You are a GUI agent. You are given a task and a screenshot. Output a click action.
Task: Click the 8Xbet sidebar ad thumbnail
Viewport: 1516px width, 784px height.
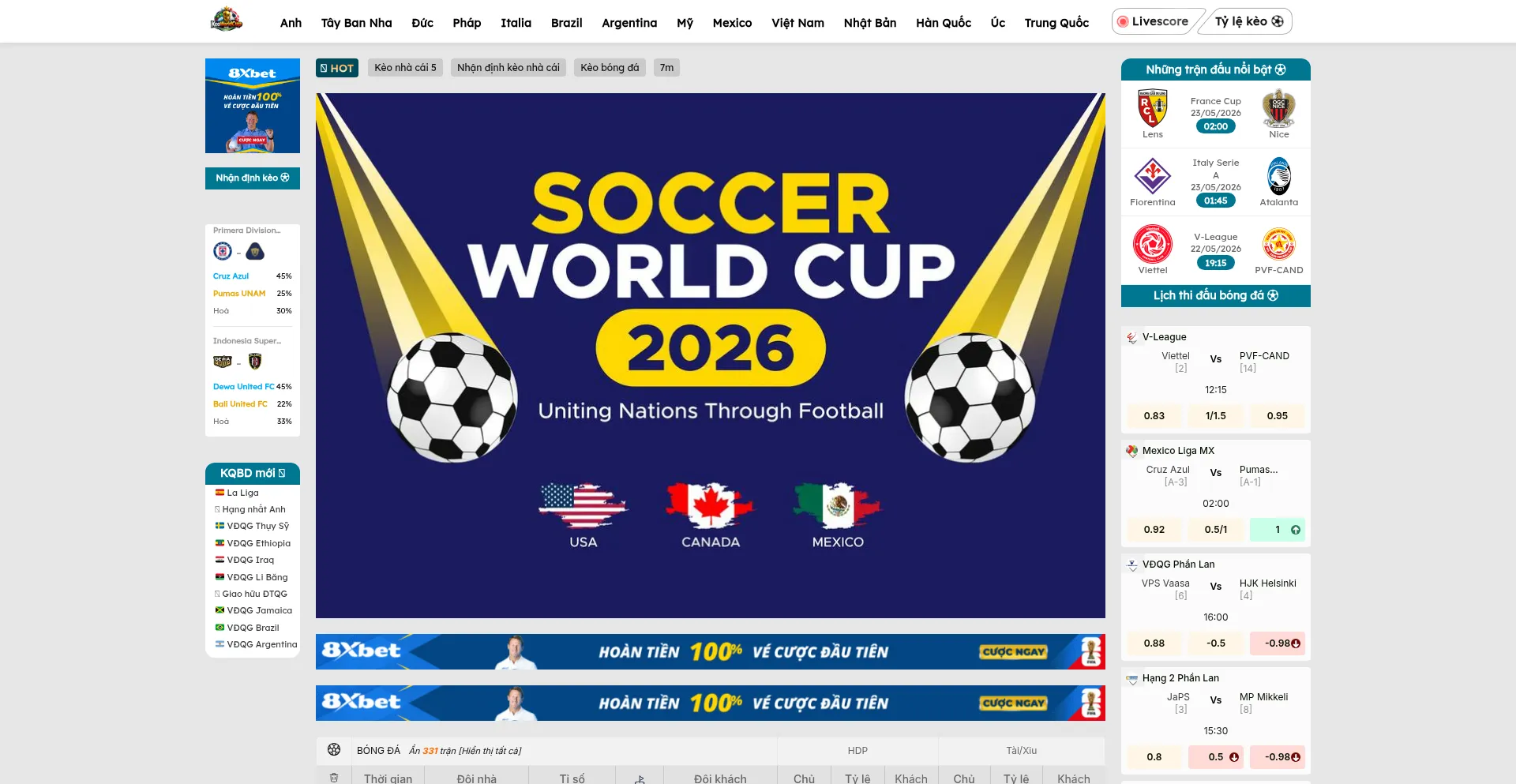(253, 106)
